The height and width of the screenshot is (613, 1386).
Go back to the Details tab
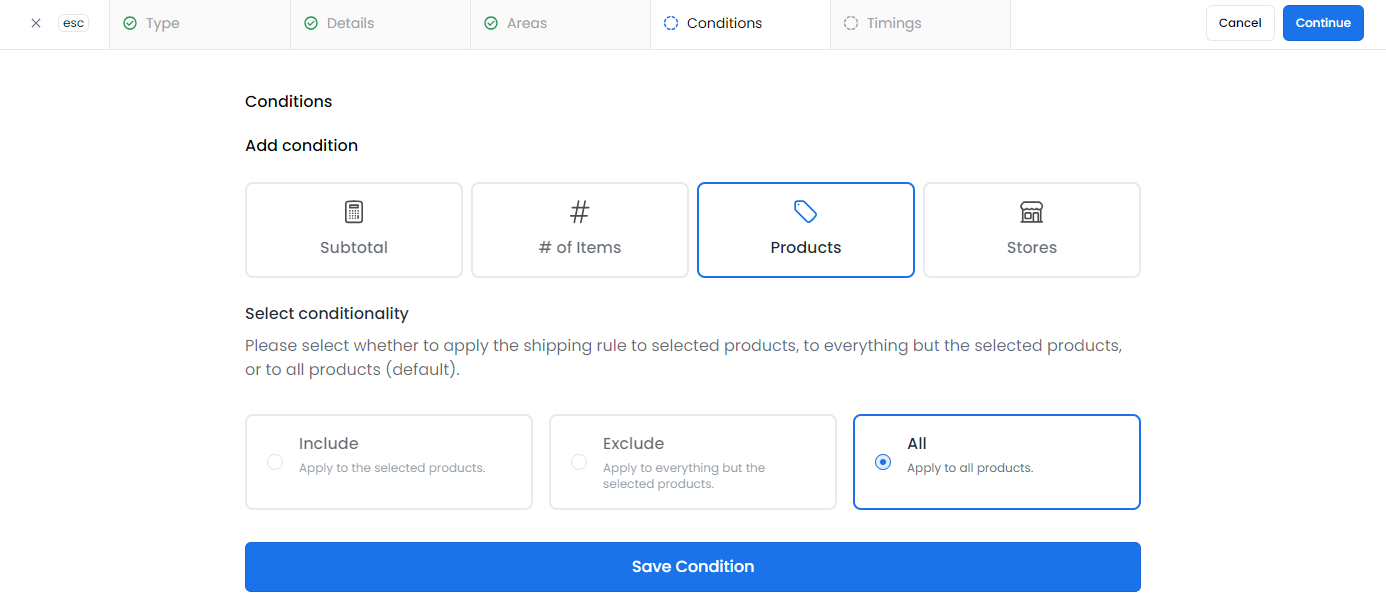[350, 23]
